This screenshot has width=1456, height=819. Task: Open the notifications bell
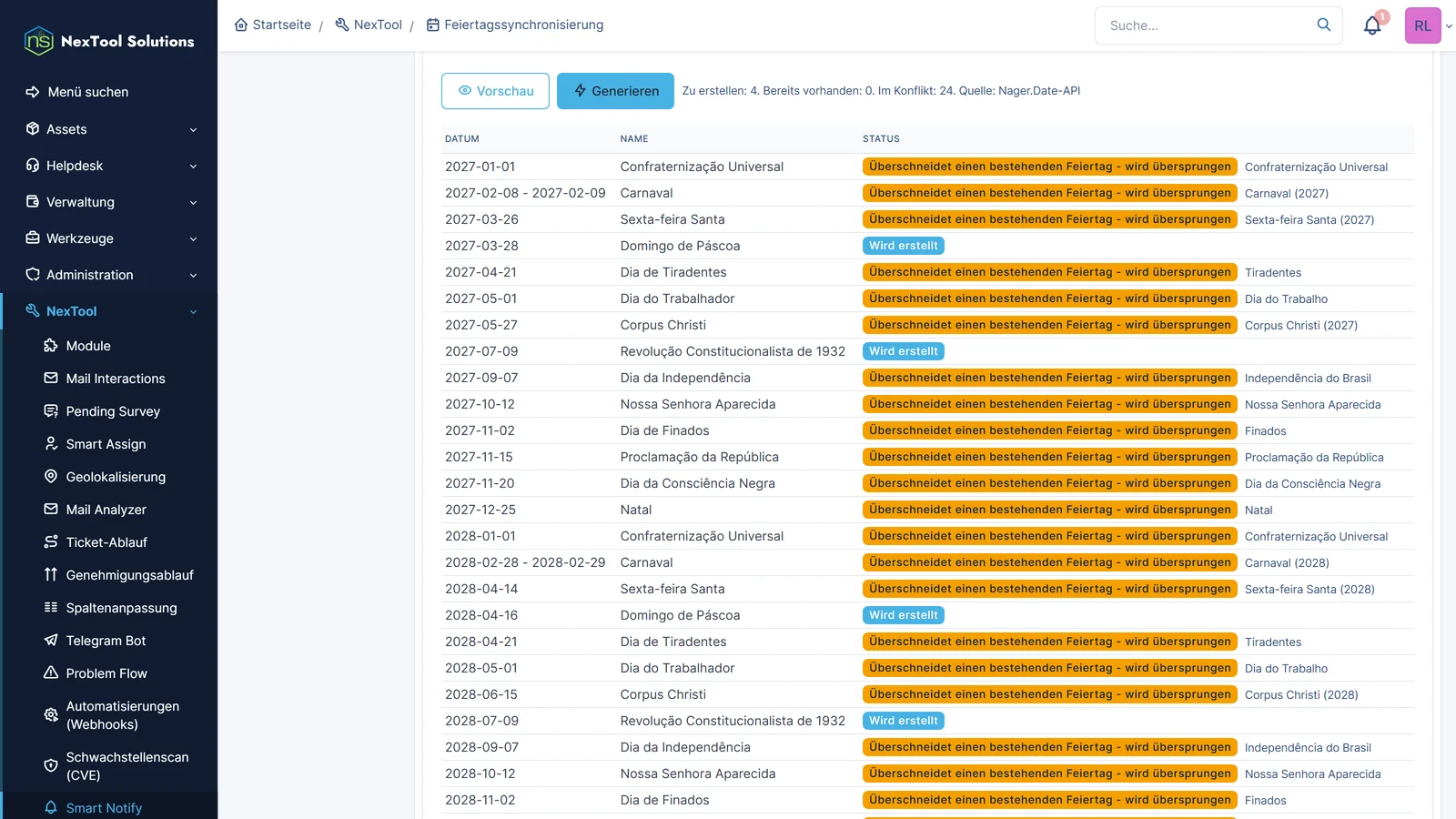coord(1372,25)
